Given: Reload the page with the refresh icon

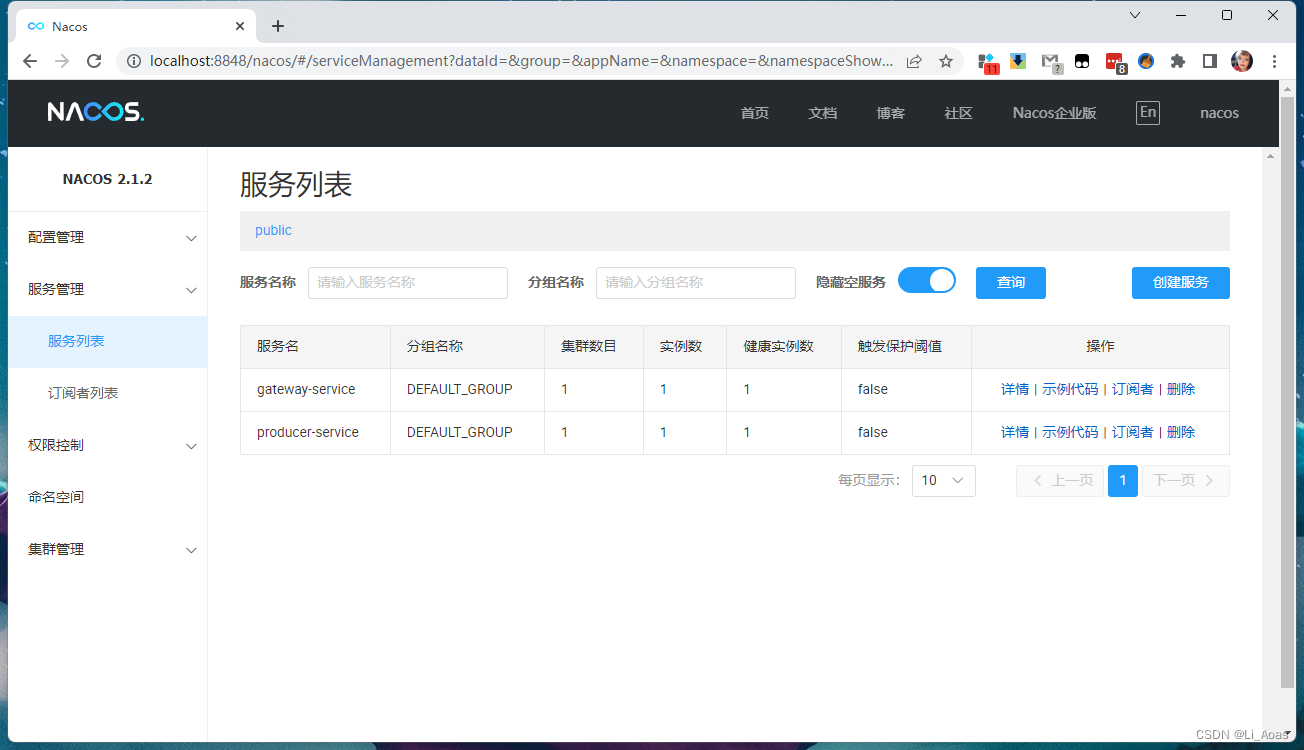Looking at the screenshot, I should 95,61.
